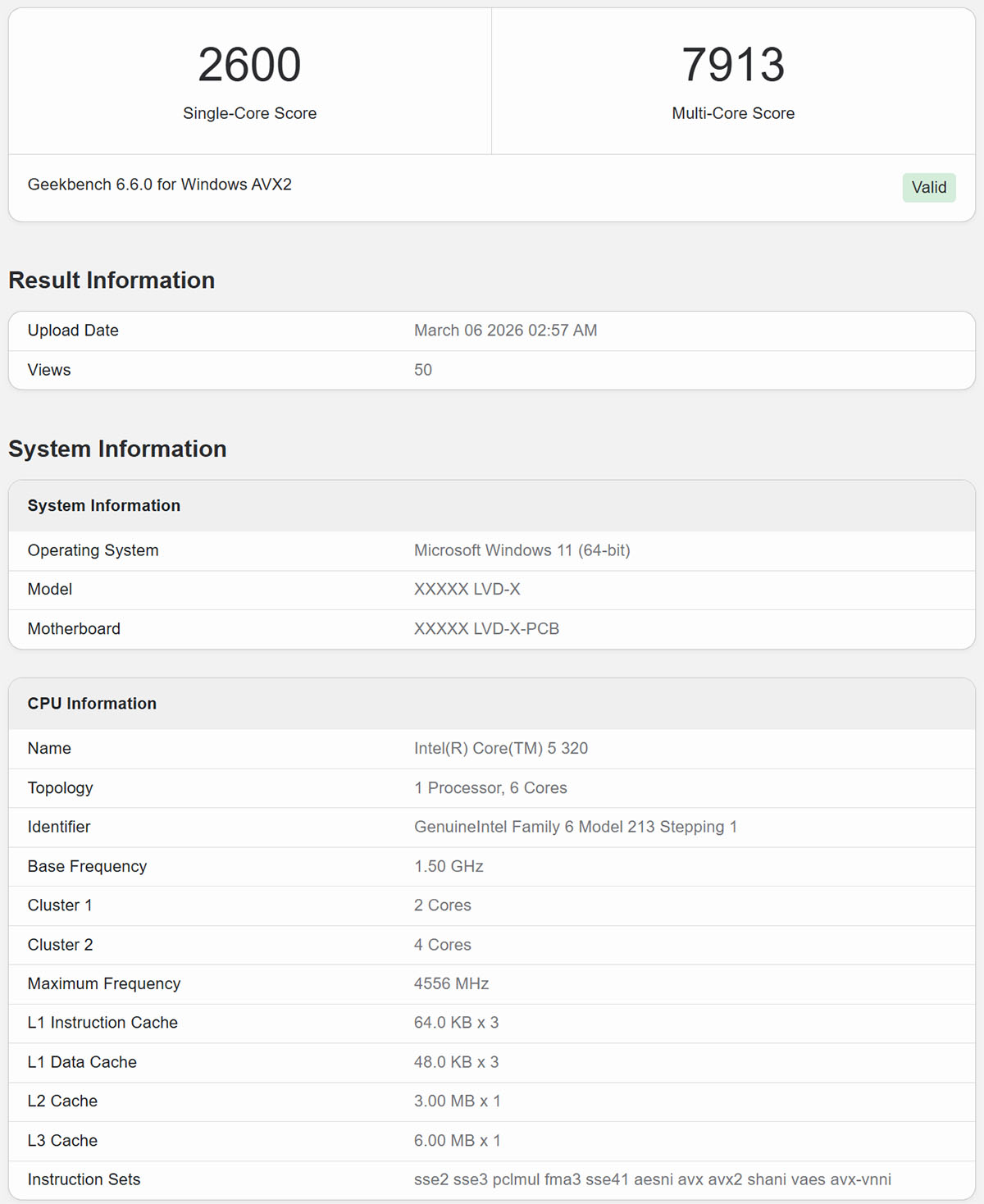Click the Microsoft Windows 11 (64-bit) value
This screenshot has height=1204, width=984.
click(x=522, y=550)
